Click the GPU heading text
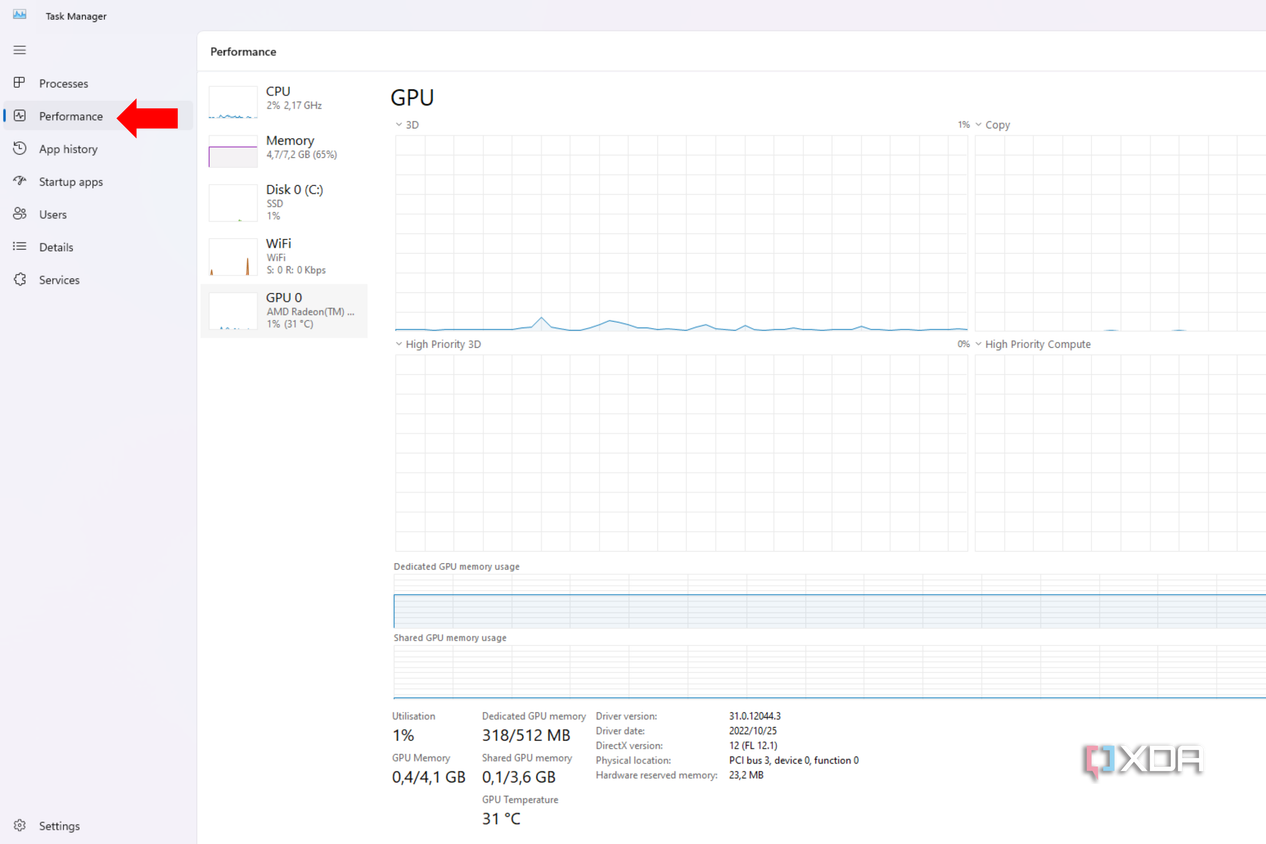 [412, 98]
